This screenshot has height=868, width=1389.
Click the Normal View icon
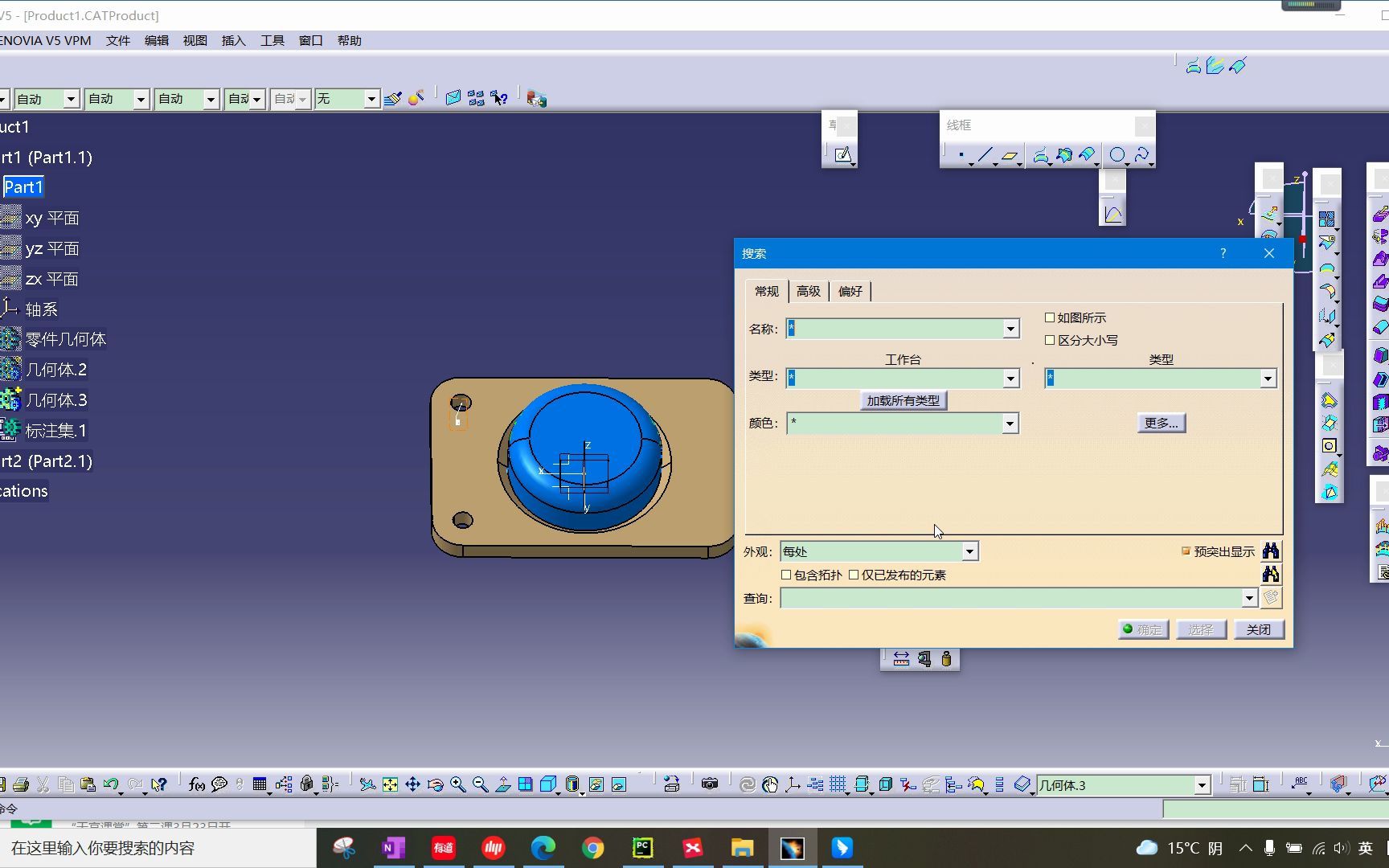click(x=502, y=784)
